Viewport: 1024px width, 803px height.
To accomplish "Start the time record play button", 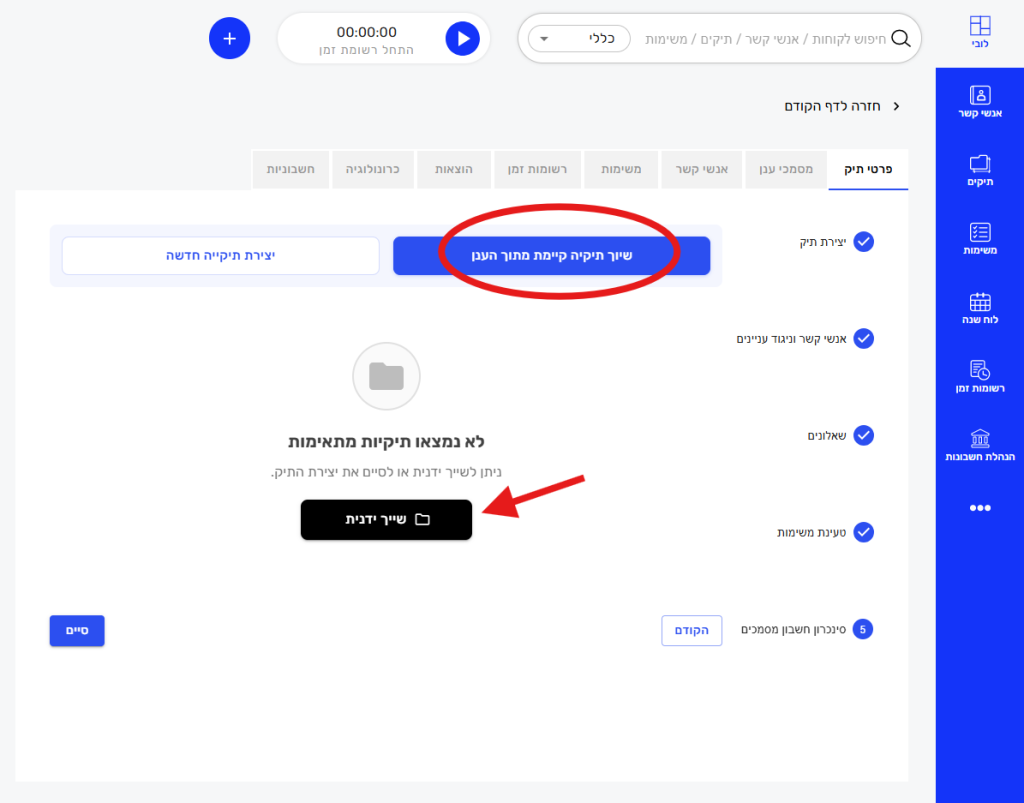I will (462, 38).
